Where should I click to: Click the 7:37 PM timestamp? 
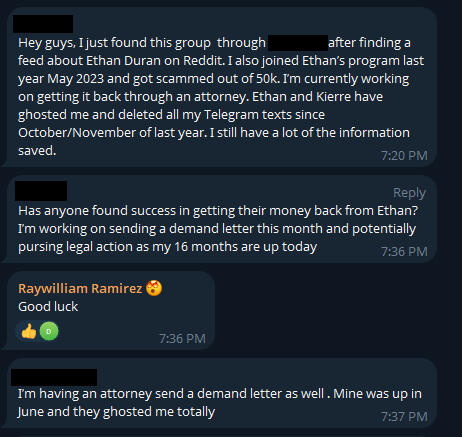point(404,417)
